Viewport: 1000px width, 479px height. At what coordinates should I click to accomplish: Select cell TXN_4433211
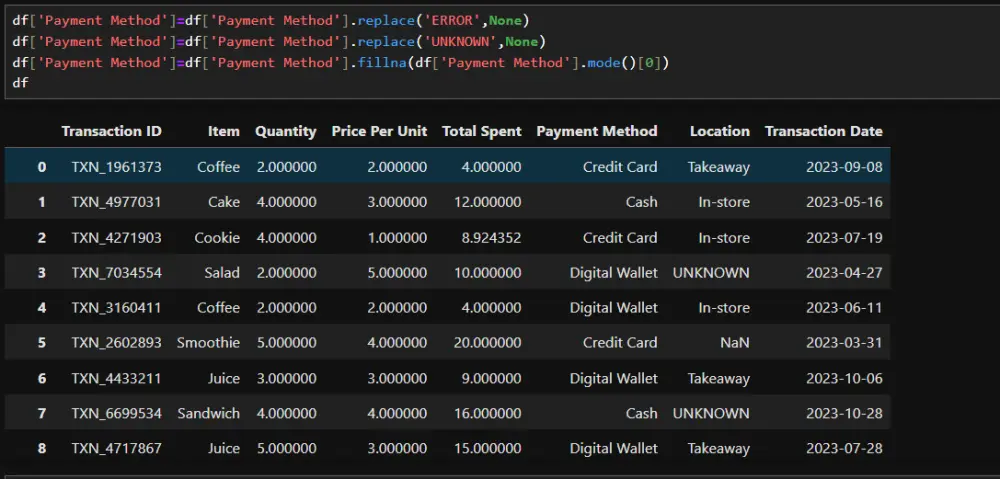(117, 378)
